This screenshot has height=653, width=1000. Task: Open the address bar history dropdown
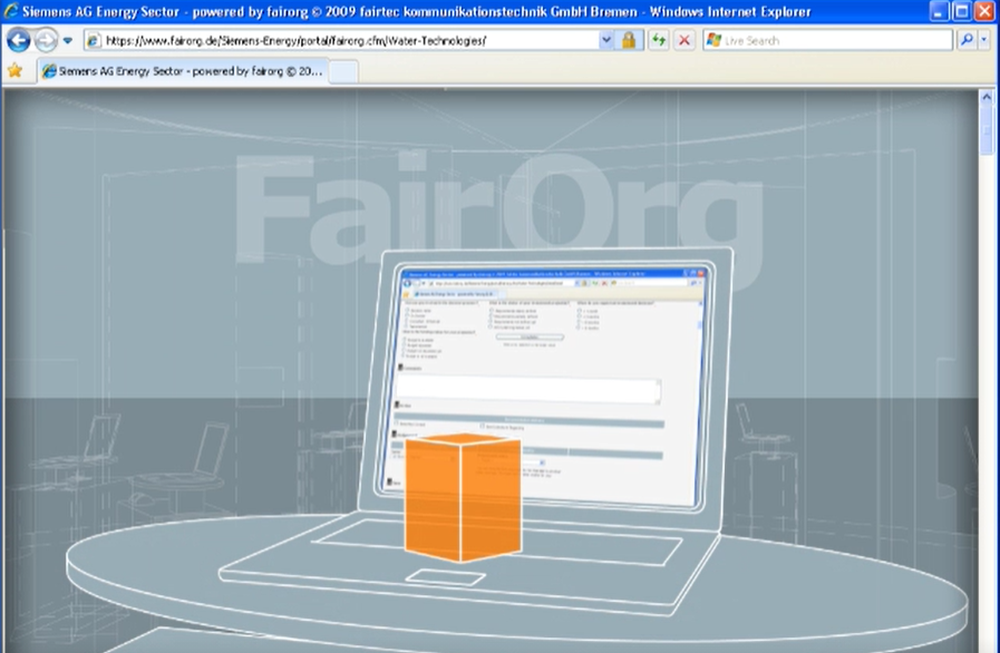pyautogui.click(x=605, y=40)
